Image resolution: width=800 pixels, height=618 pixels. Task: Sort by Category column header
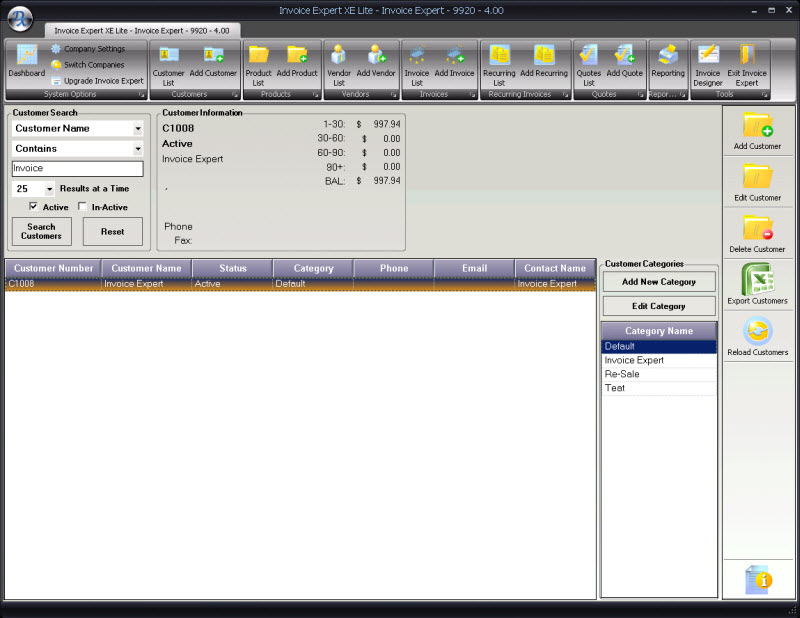[x=313, y=268]
